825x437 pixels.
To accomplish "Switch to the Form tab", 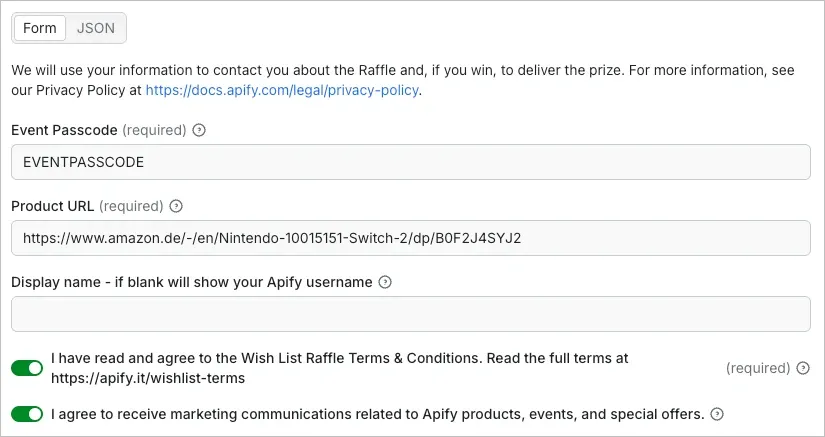I will click(x=39, y=28).
